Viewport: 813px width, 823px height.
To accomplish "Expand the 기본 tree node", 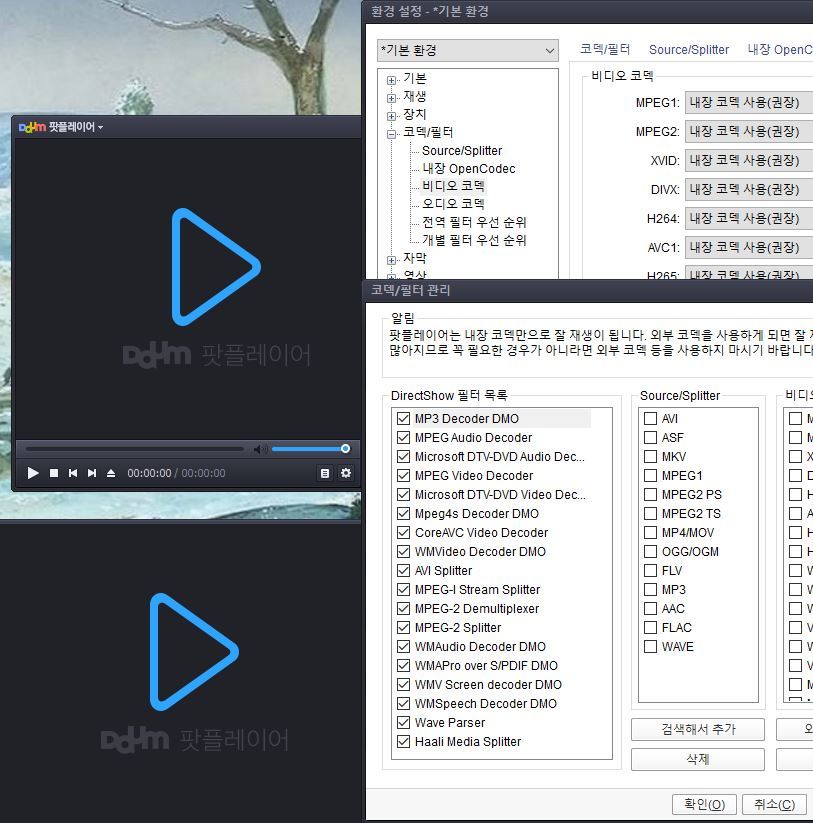I will 391,80.
